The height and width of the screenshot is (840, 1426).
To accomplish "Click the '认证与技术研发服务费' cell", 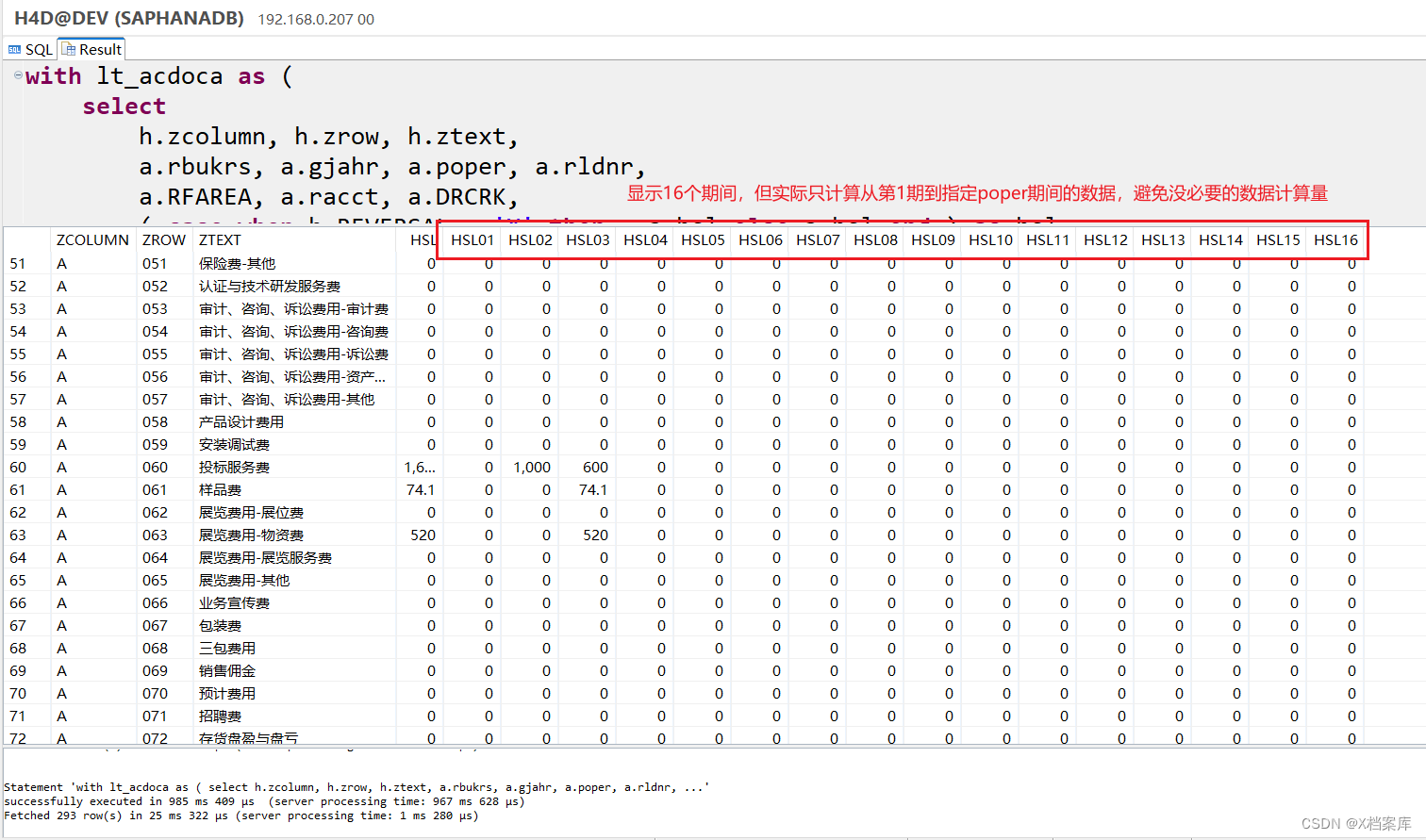I will click(269, 286).
